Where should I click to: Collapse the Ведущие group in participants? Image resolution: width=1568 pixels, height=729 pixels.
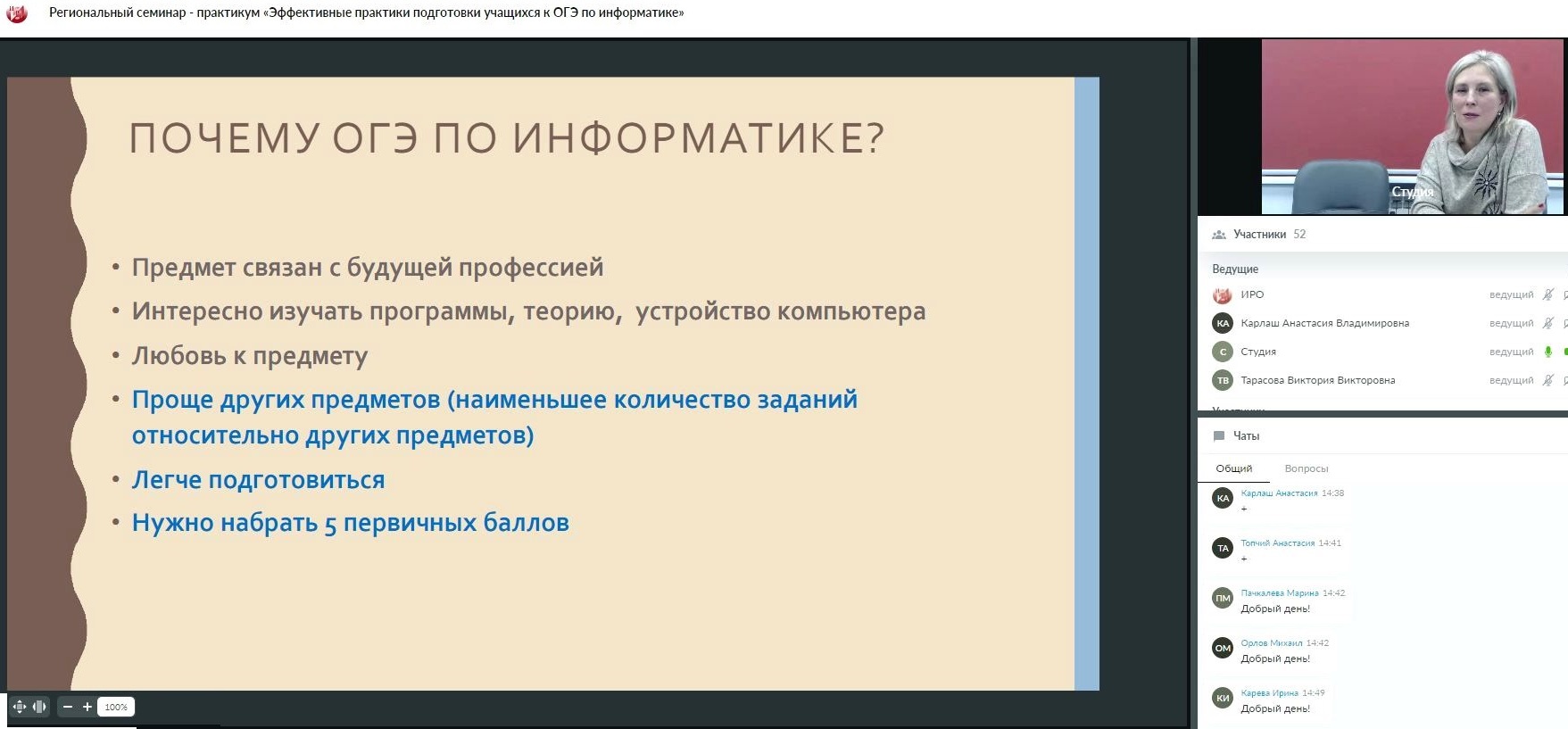tap(1235, 269)
